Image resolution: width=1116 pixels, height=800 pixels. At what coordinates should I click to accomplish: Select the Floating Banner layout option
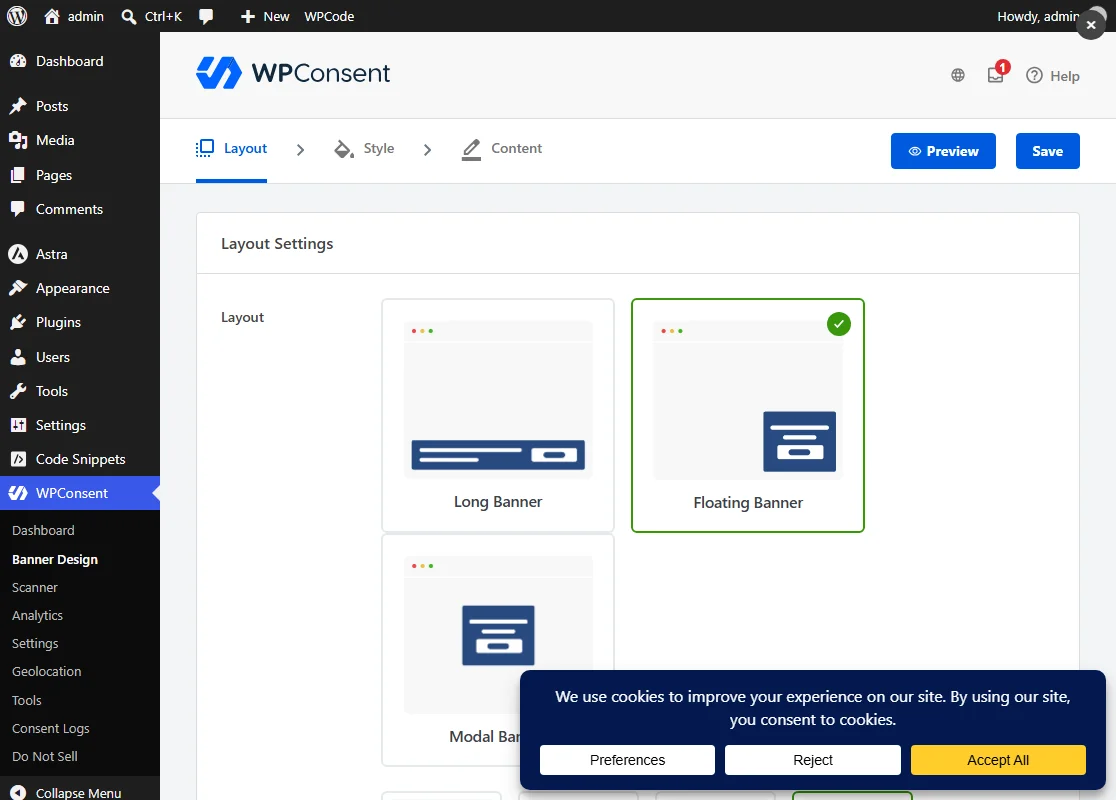click(748, 415)
